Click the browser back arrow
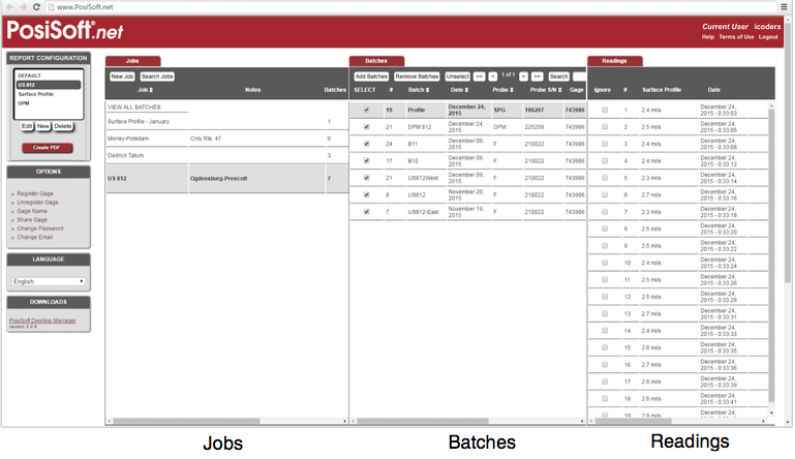 (8, 7)
